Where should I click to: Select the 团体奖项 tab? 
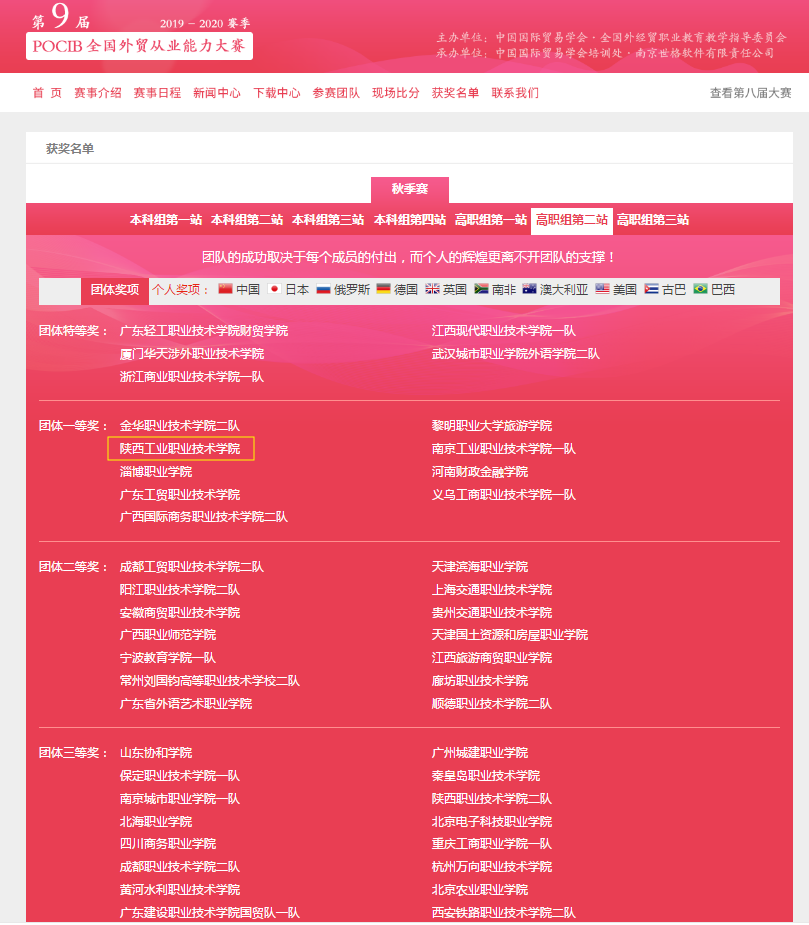tap(114, 290)
